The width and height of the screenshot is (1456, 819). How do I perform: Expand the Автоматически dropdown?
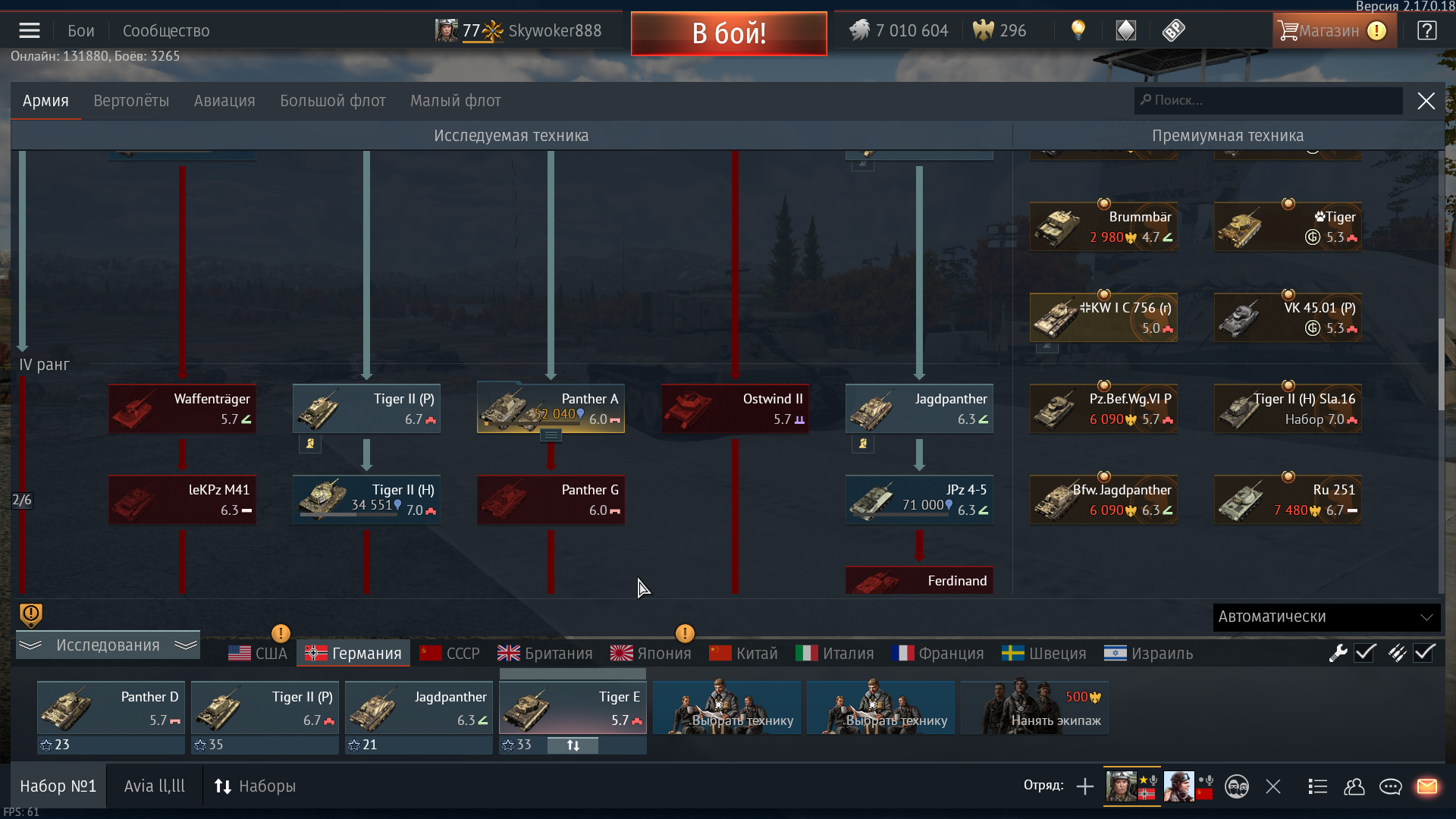coord(1326,617)
